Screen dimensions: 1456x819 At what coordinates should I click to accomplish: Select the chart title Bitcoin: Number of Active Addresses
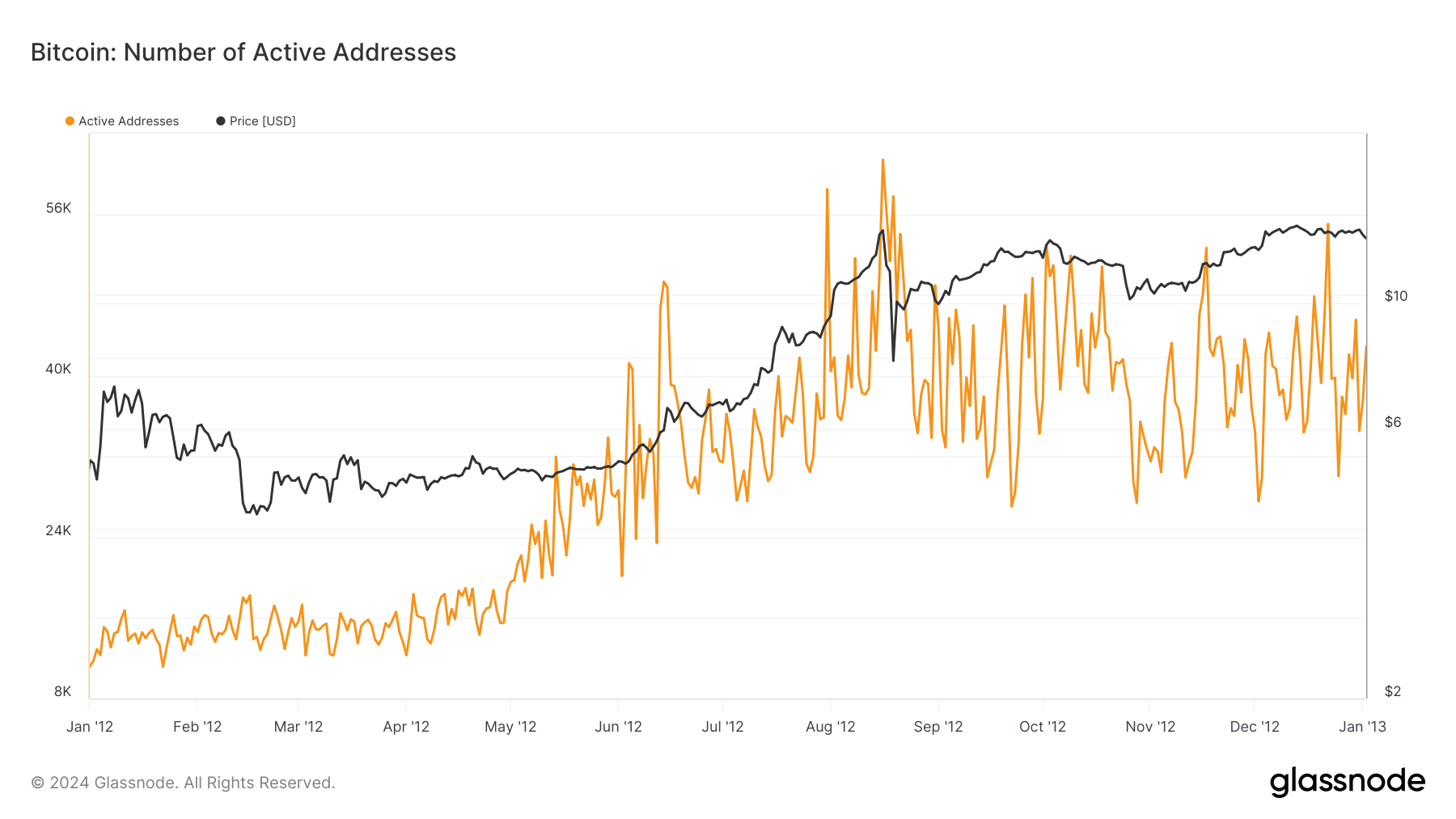click(x=243, y=53)
